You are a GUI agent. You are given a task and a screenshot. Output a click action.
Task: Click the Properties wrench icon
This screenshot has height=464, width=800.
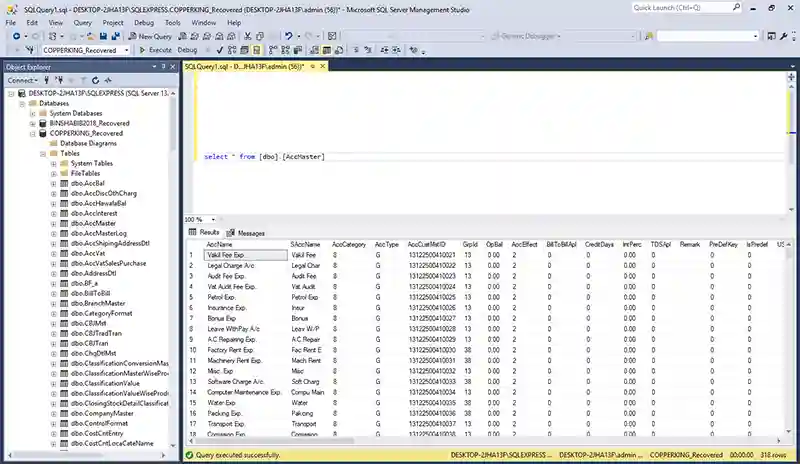click(784, 36)
